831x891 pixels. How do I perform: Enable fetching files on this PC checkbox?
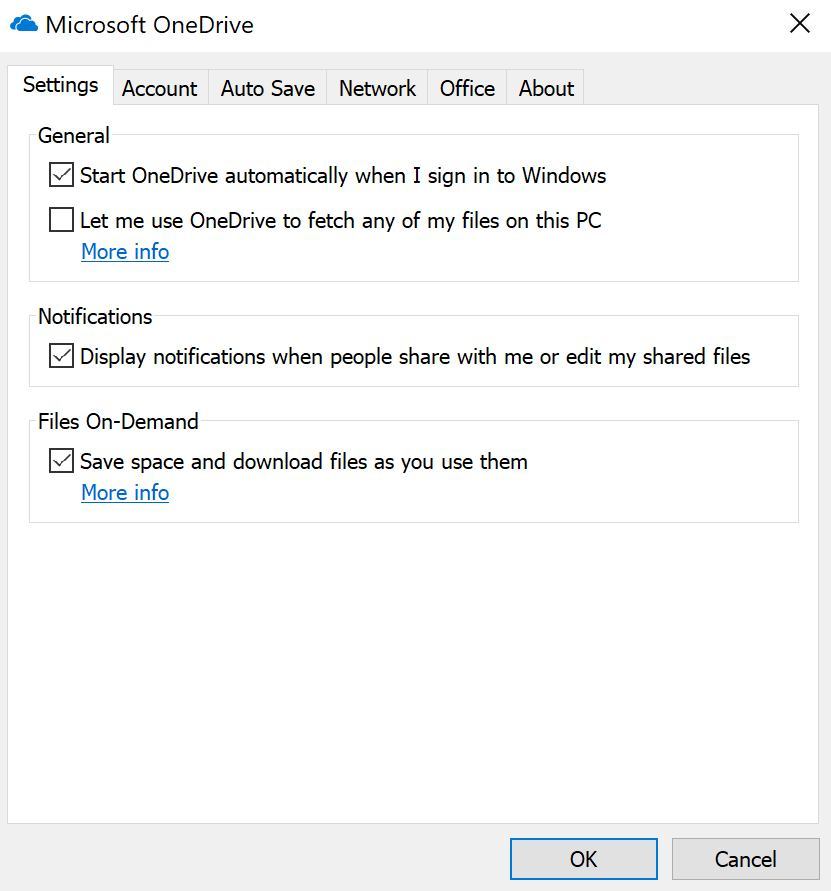pyautogui.click(x=61, y=219)
